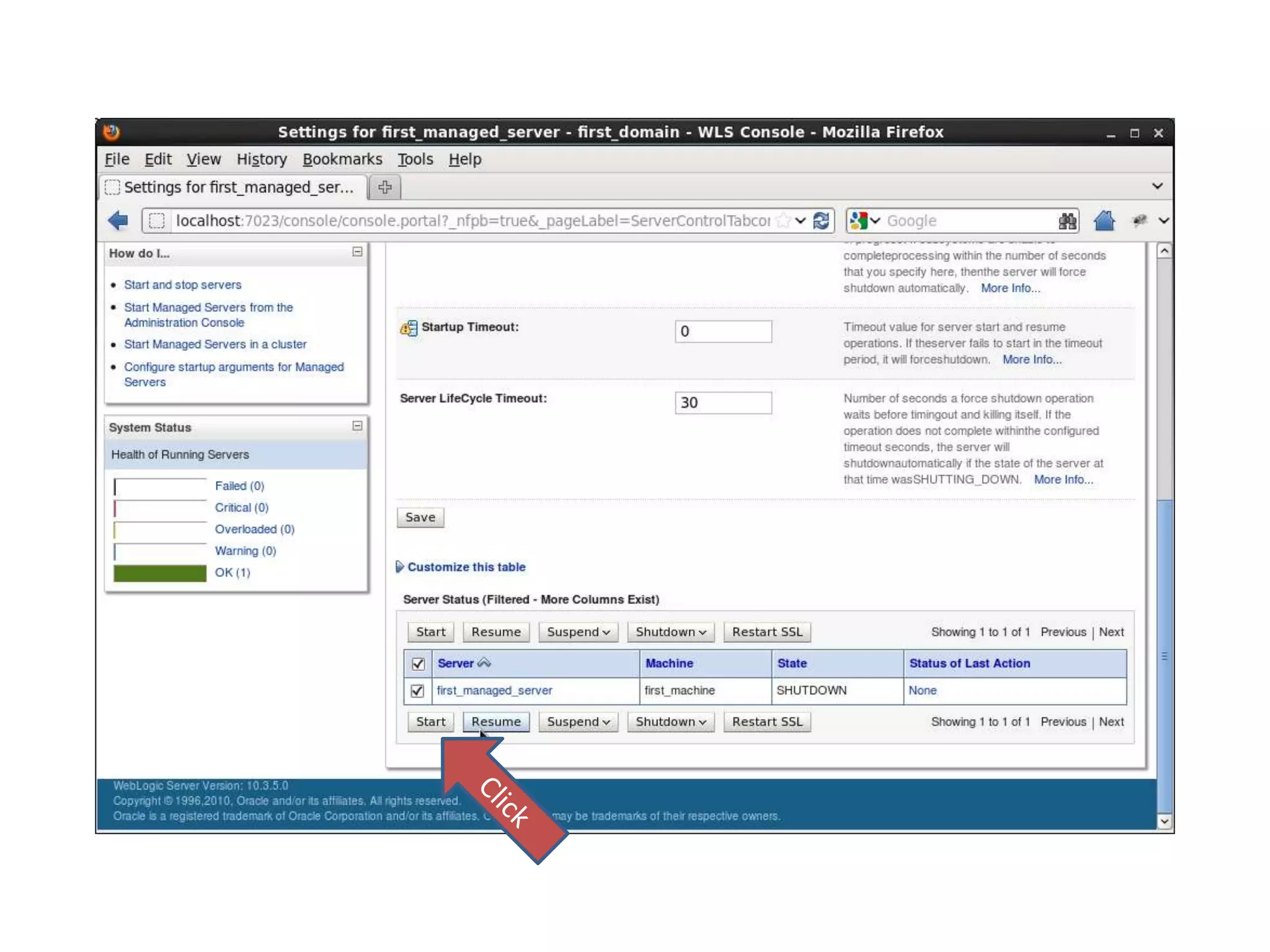Open the View menu

click(203, 159)
